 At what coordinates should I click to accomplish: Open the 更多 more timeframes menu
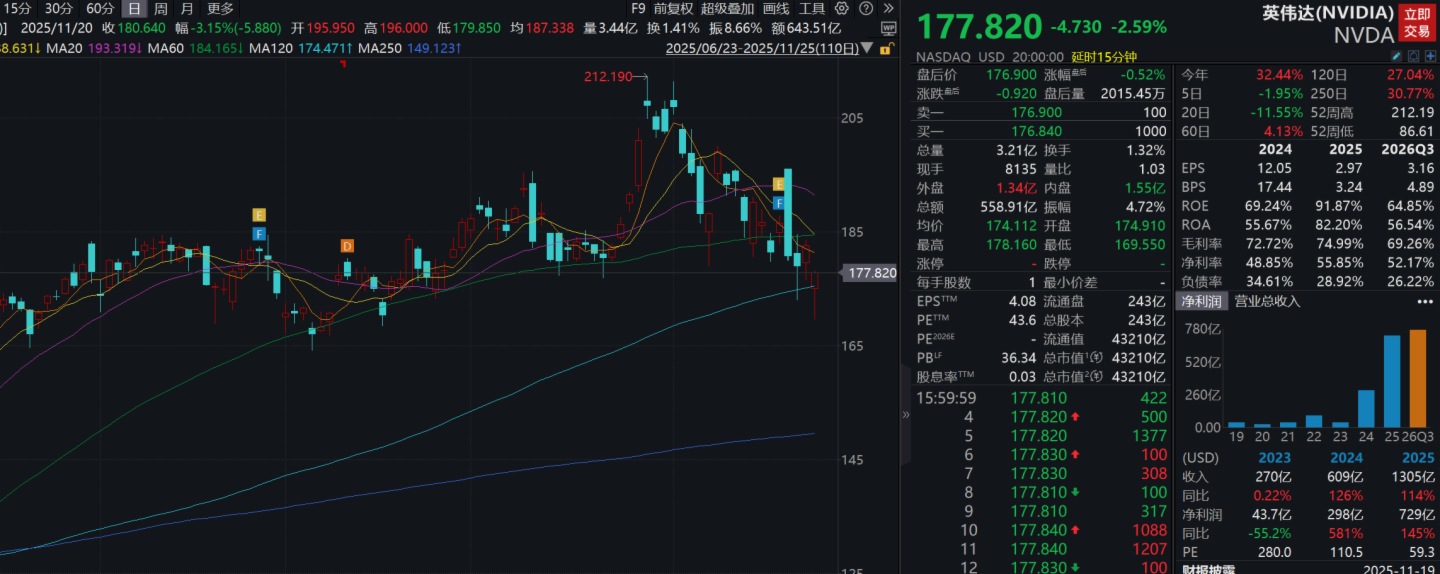[x=220, y=8]
